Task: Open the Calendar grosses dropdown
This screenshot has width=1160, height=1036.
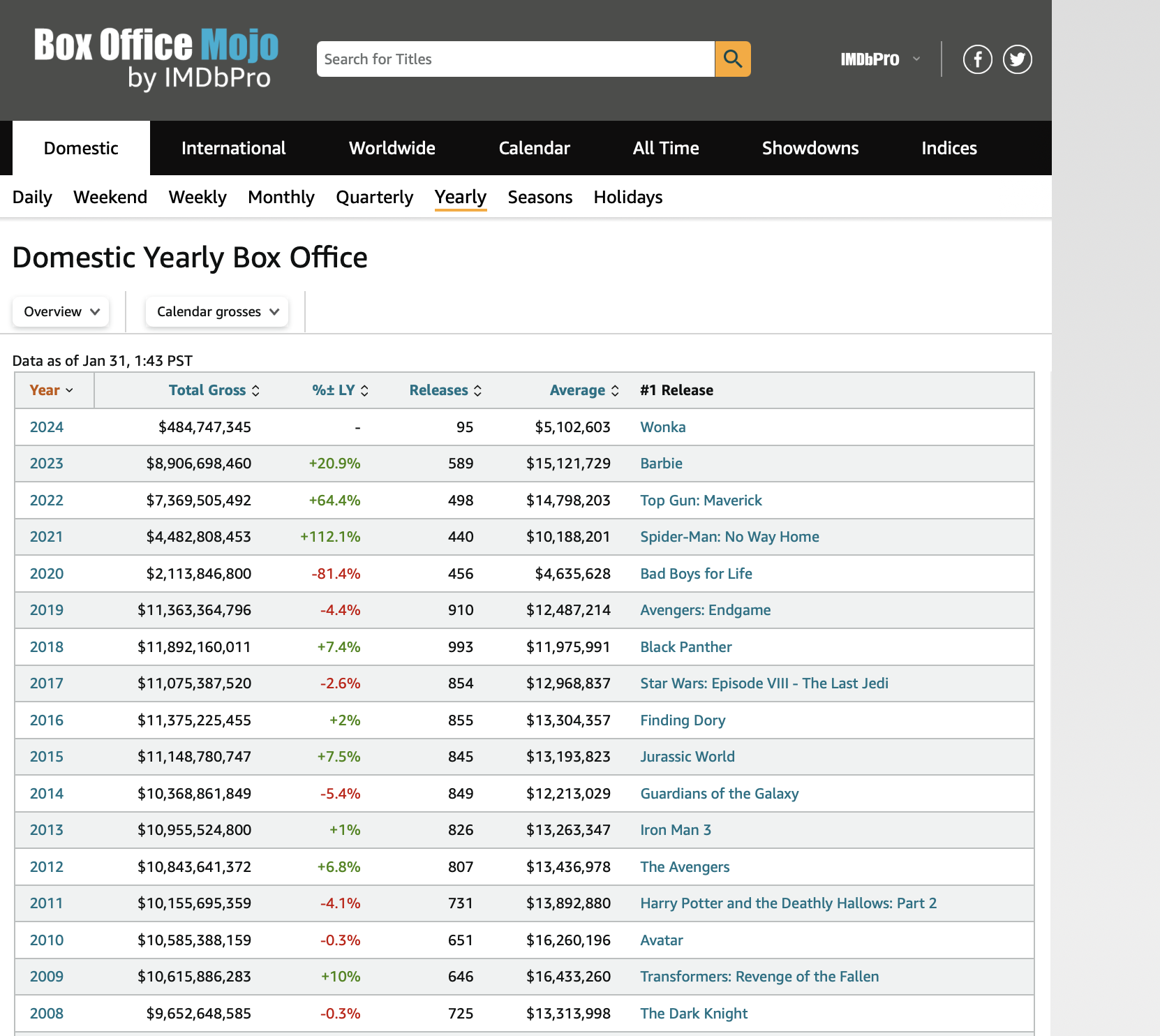Action: pos(217,311)
